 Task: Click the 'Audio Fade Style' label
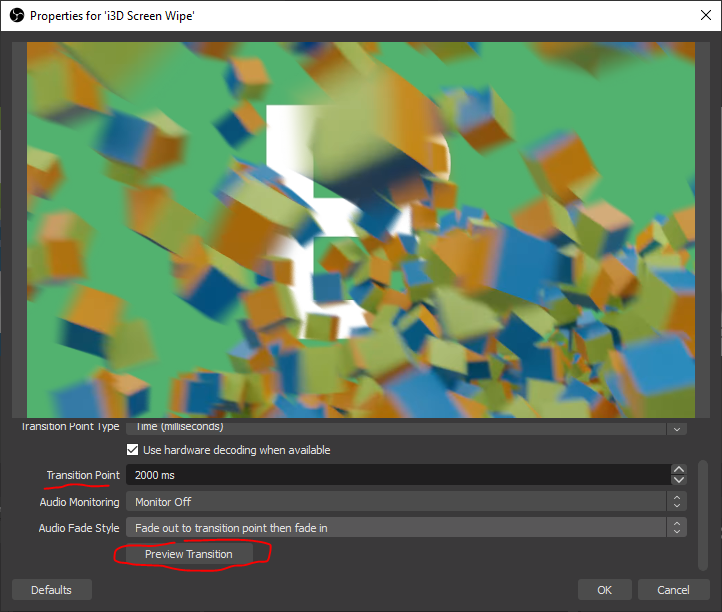(79, 528)
